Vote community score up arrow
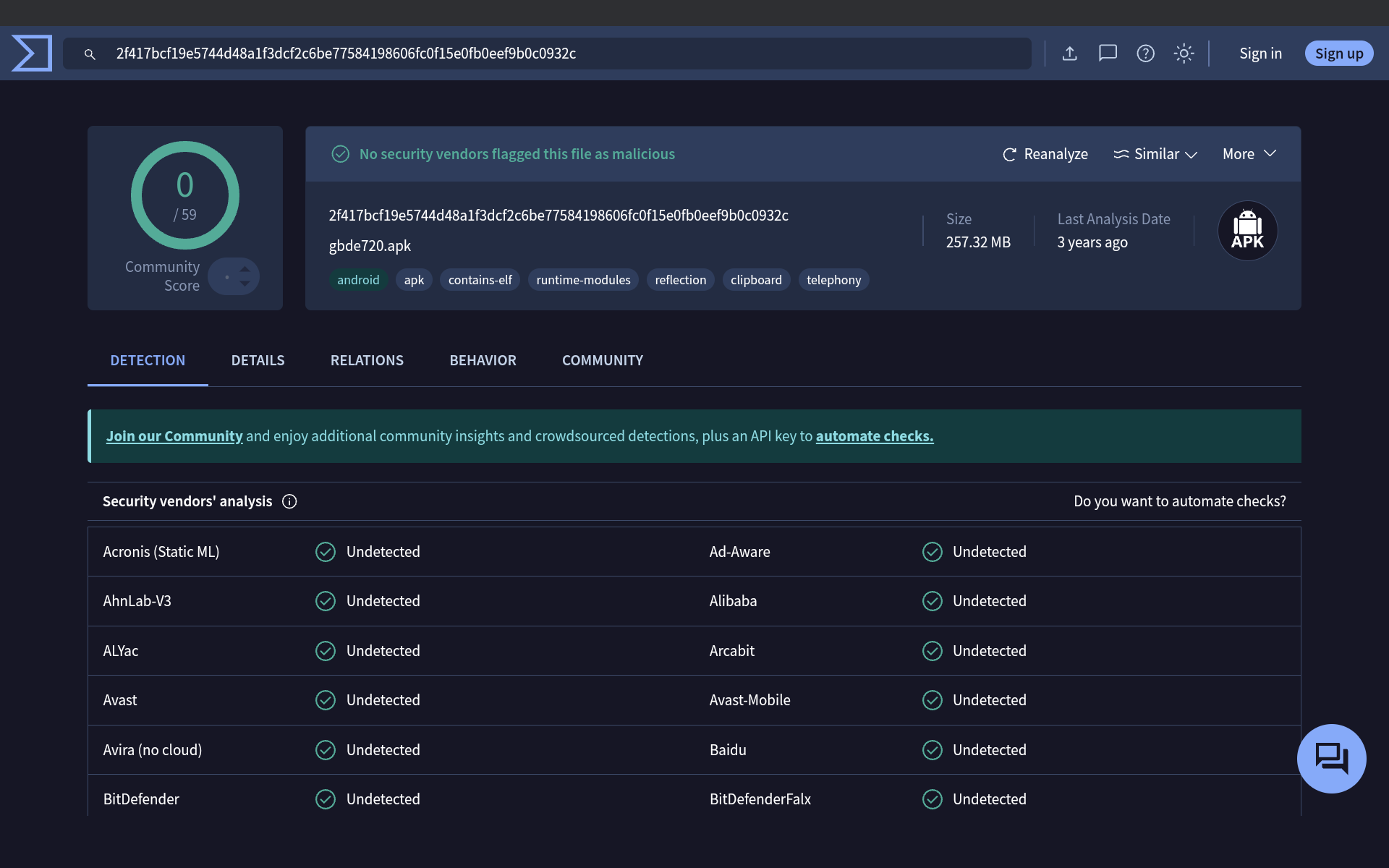1389x868 pixels. (245, 269)
